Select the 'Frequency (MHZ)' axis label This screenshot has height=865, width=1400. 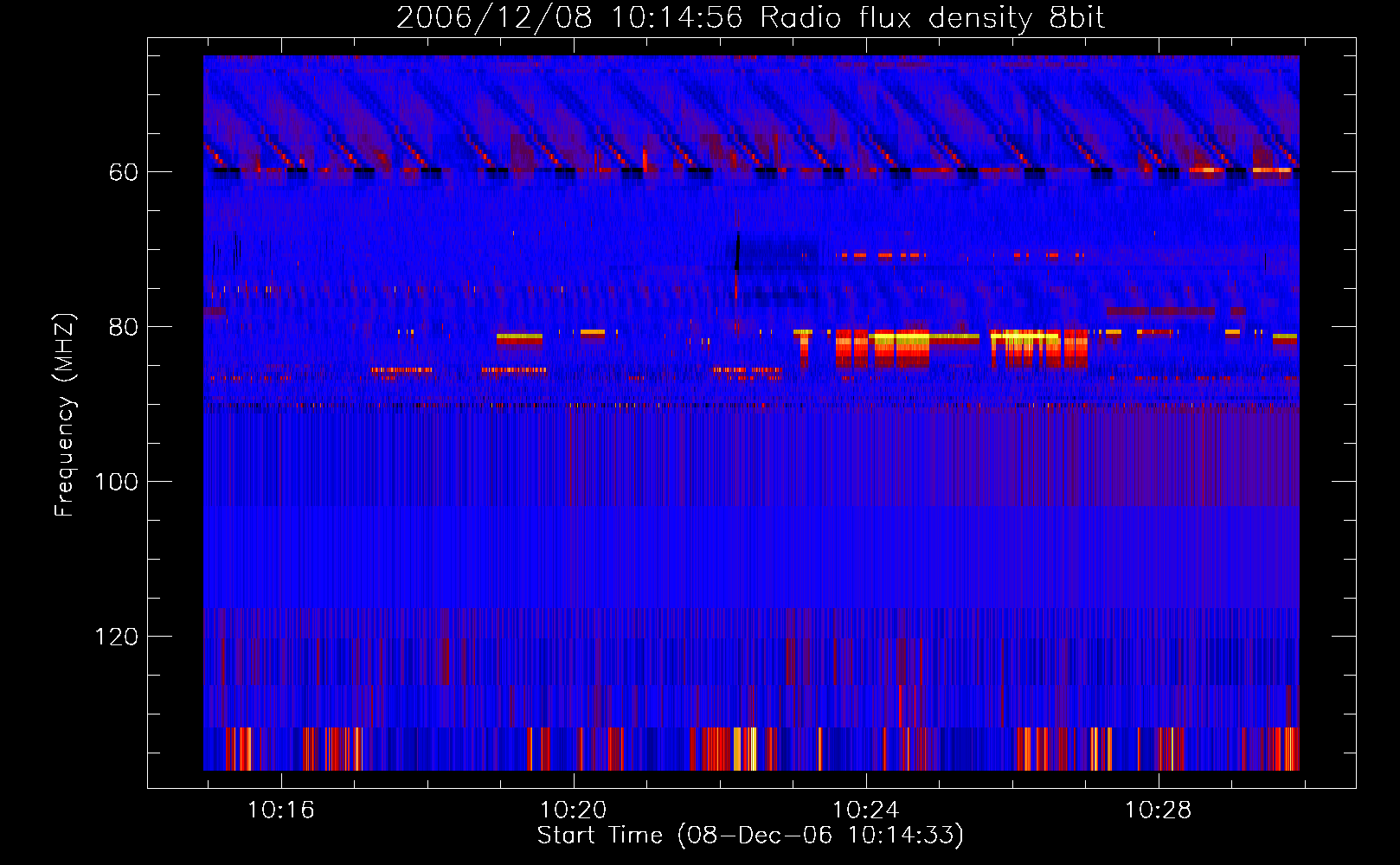(x=65, y=415)
